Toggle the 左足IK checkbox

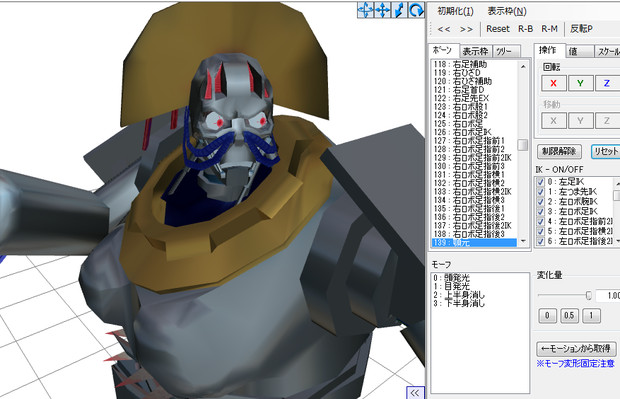click(x=540, y=182)
